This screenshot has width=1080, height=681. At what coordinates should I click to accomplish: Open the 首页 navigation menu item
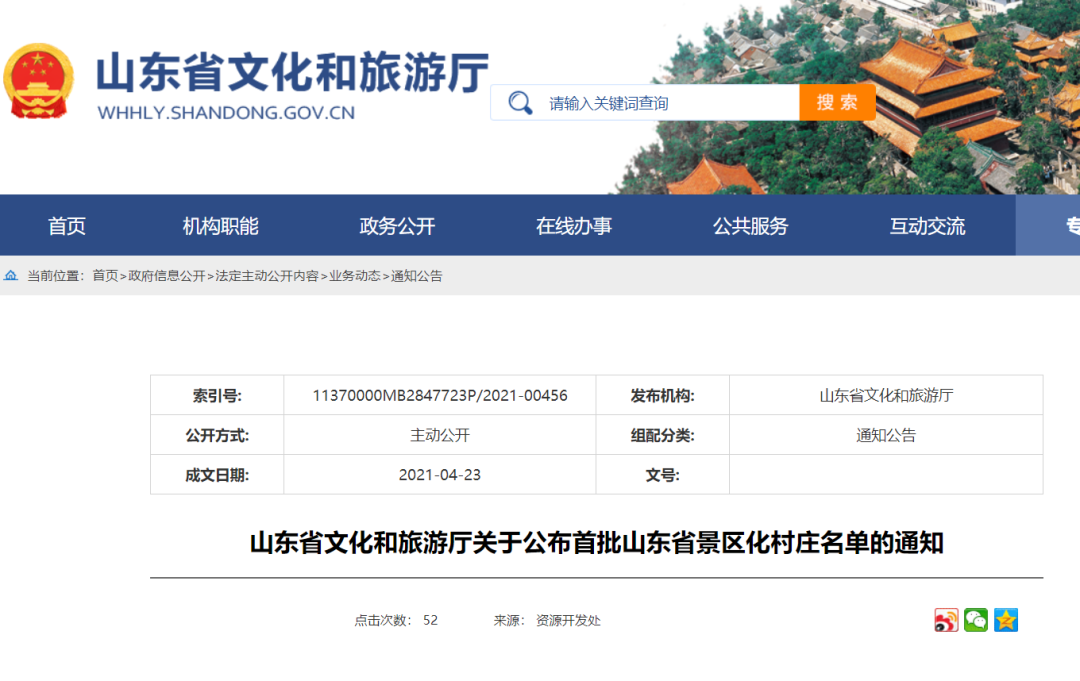click(x=67, y=226)
